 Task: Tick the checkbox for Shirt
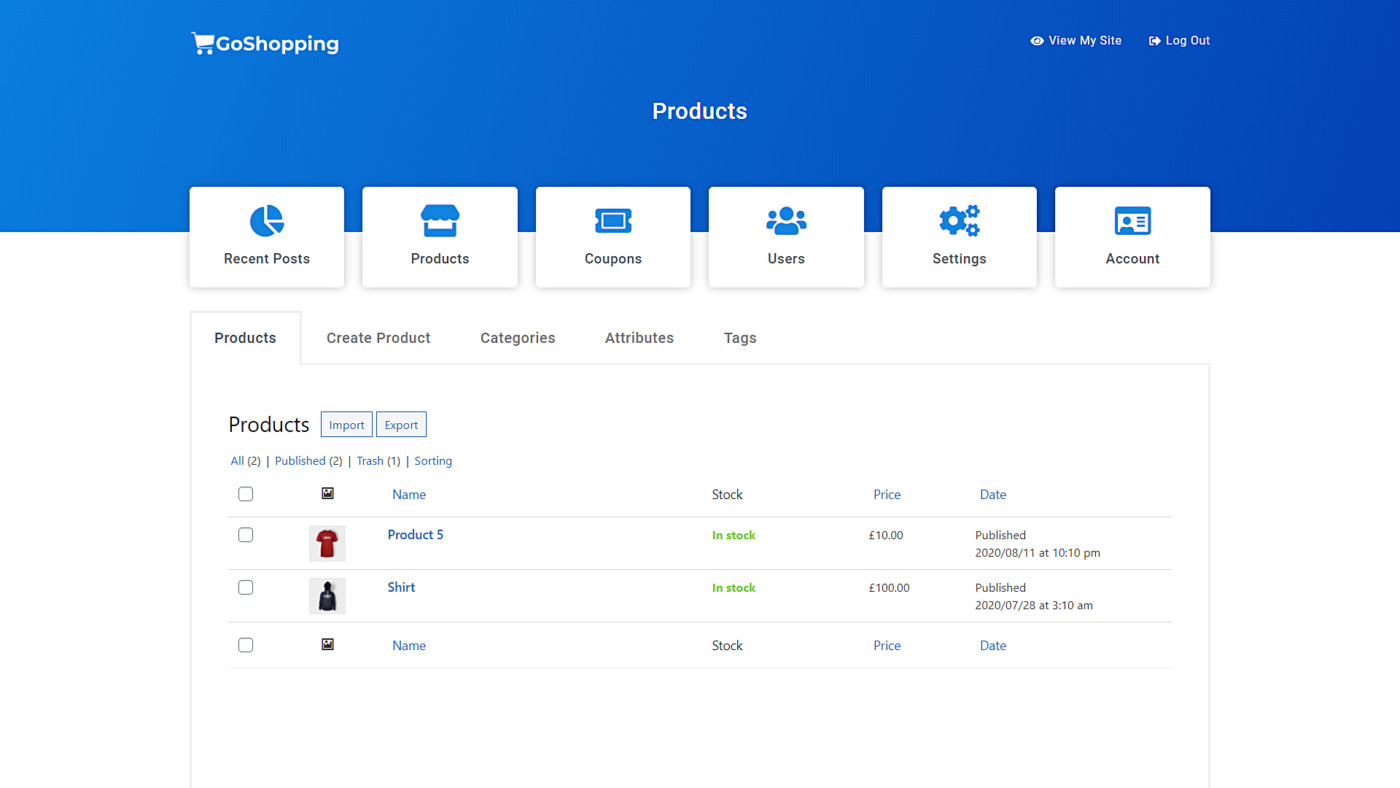(246, 587)
